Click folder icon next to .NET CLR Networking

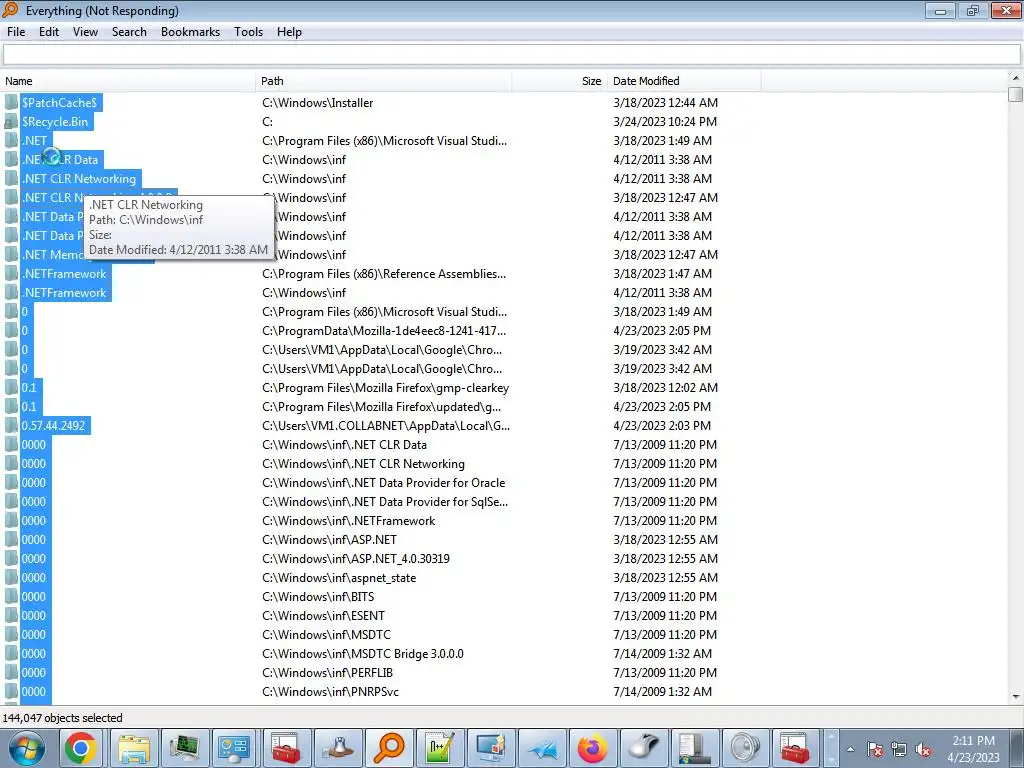click(11, 178)
